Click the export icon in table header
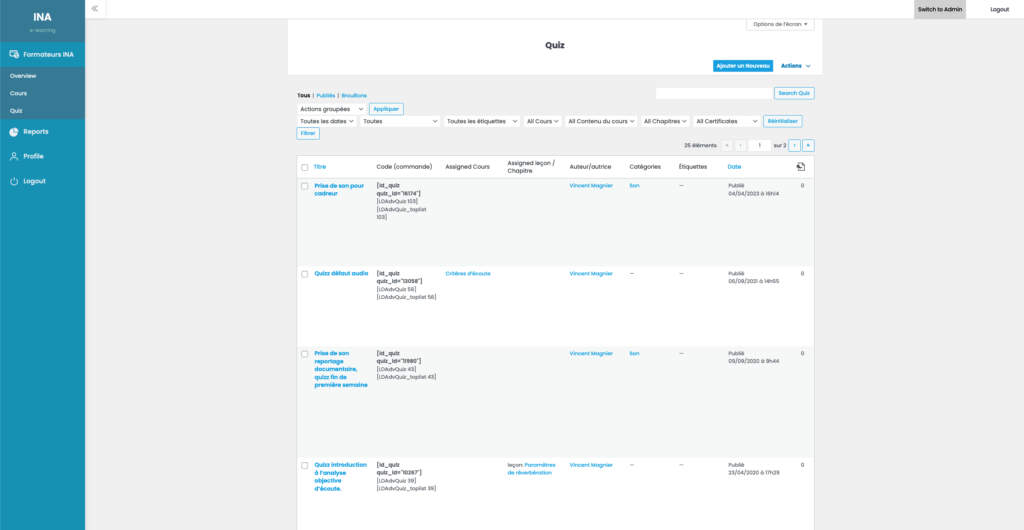Screen dimensions: 1024x530 tap(800, 167)
